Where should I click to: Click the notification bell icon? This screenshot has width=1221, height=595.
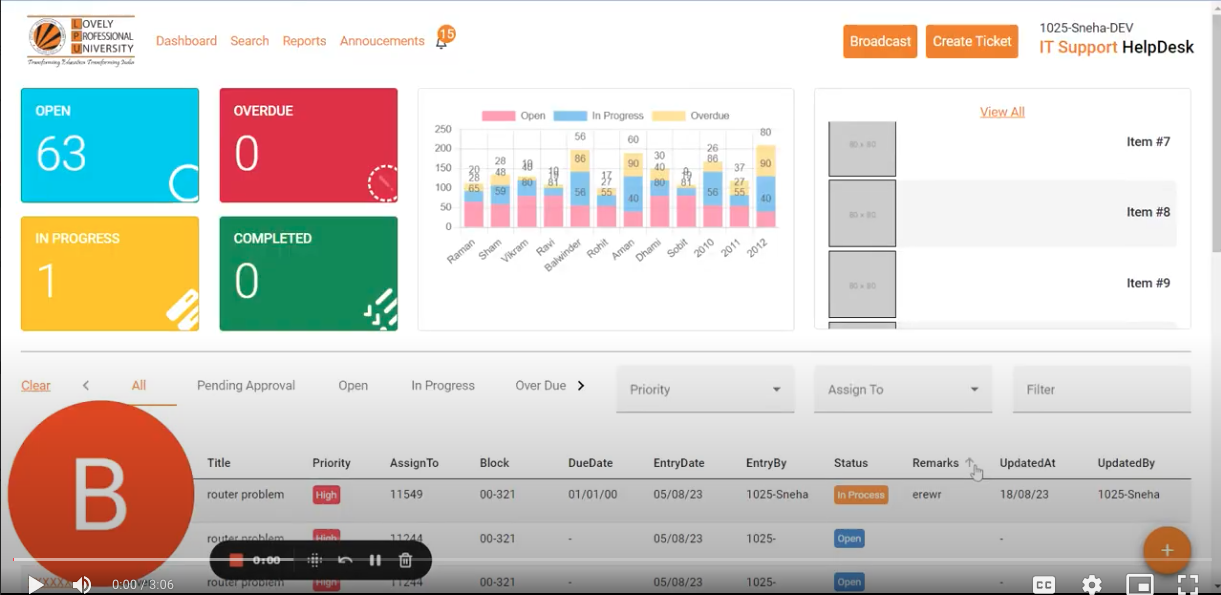441,42
